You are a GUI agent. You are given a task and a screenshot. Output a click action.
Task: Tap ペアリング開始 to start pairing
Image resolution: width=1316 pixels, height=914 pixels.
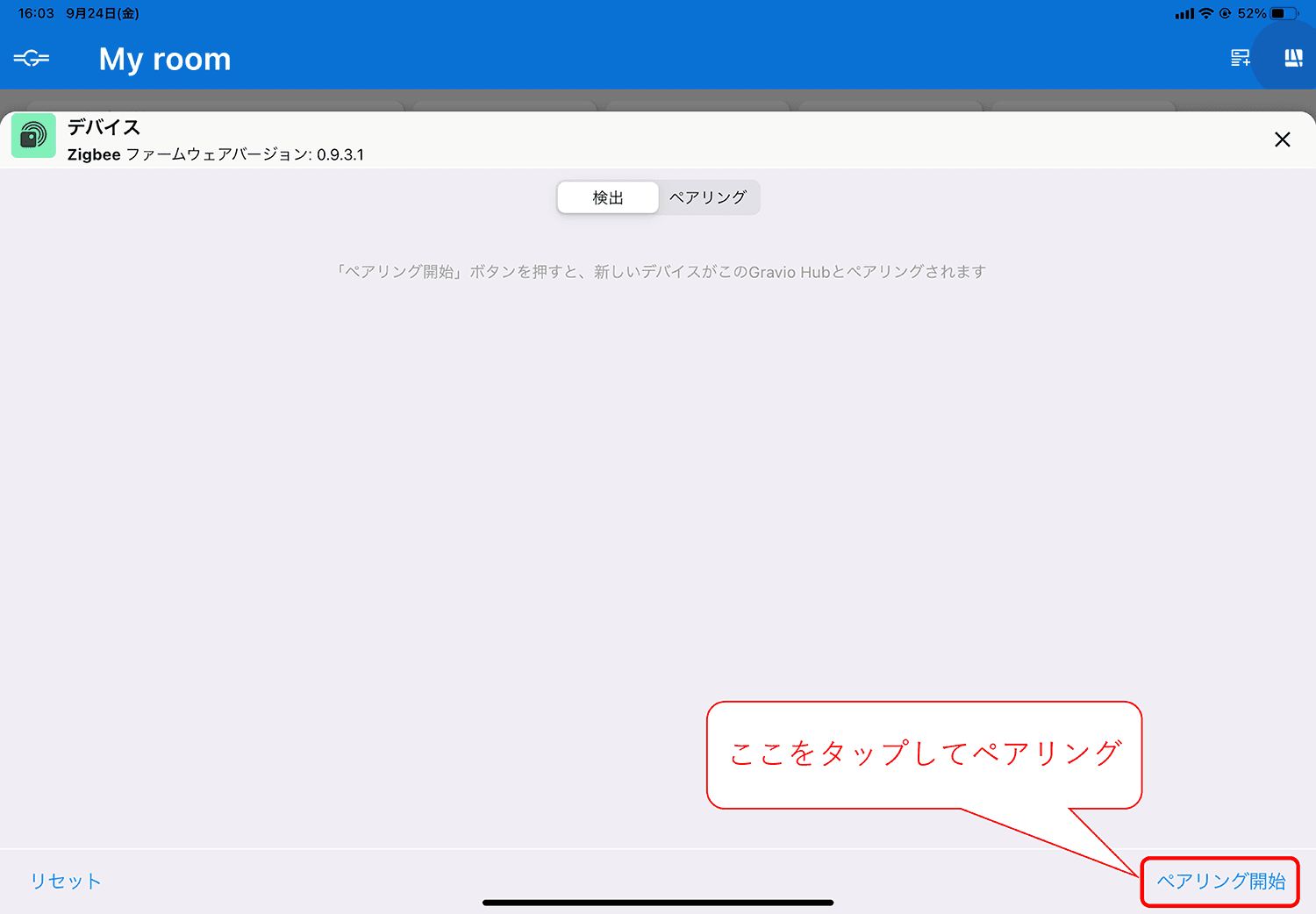click(x=1220, y=881)
